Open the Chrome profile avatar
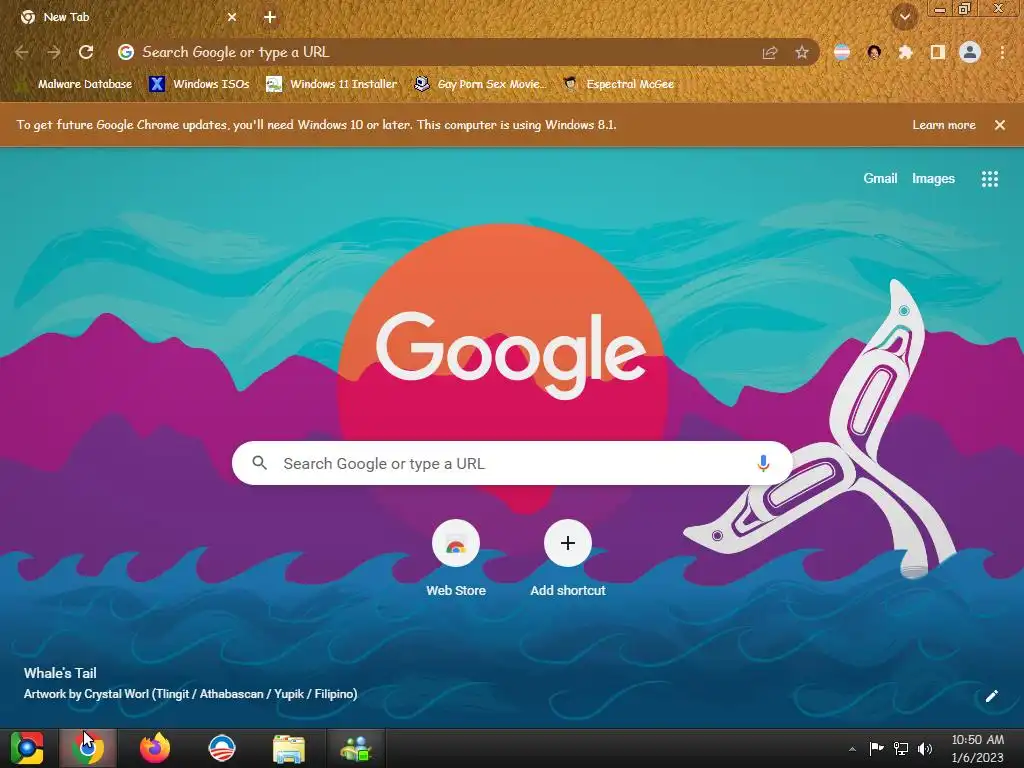 970,52
